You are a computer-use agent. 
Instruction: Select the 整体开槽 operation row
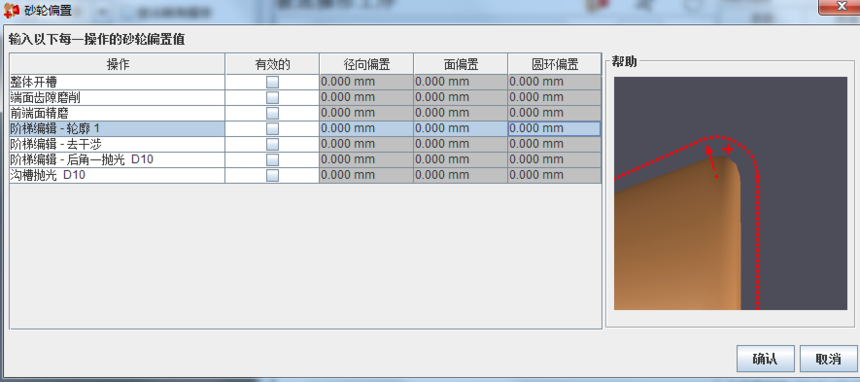click(117, 82)
